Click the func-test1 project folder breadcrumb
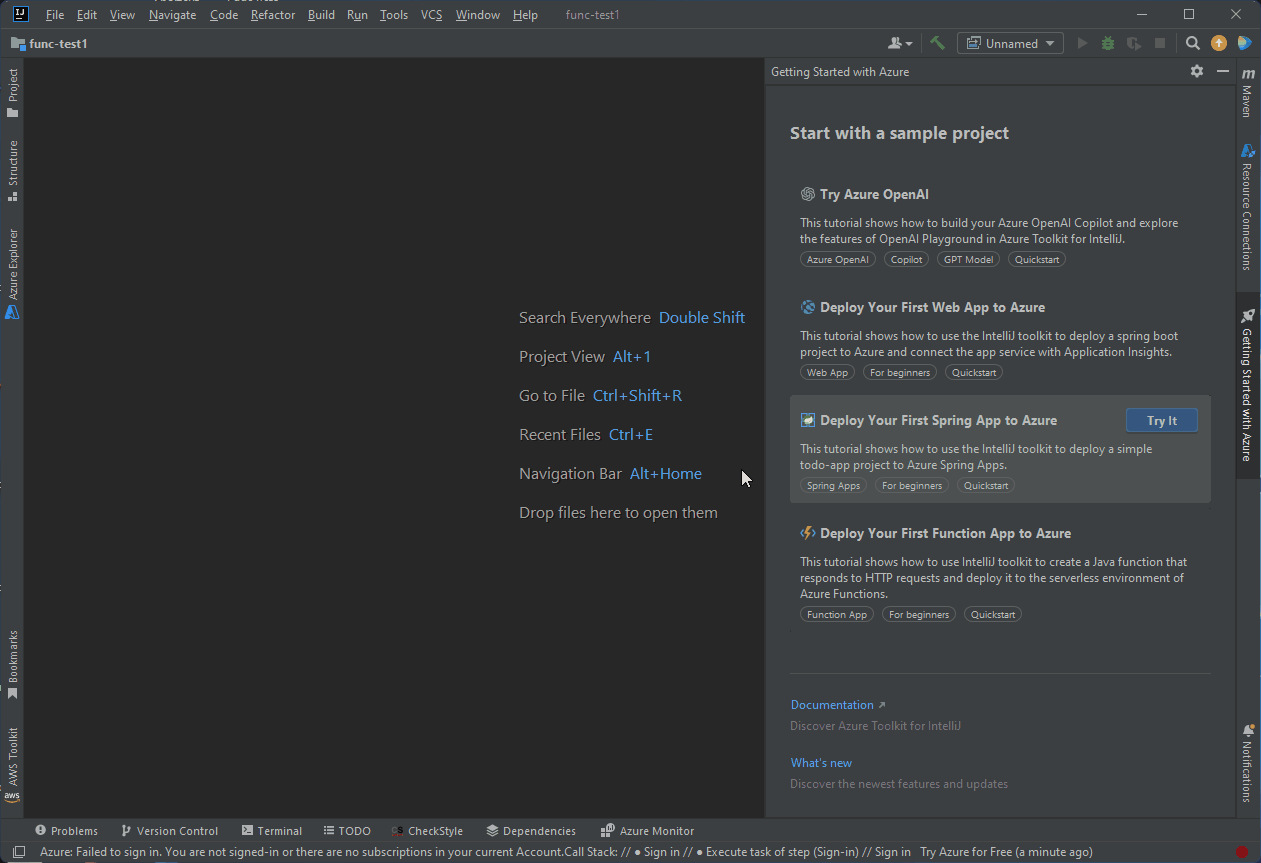The height and width of the screenshot is (863, 1261). click(49, 43)
